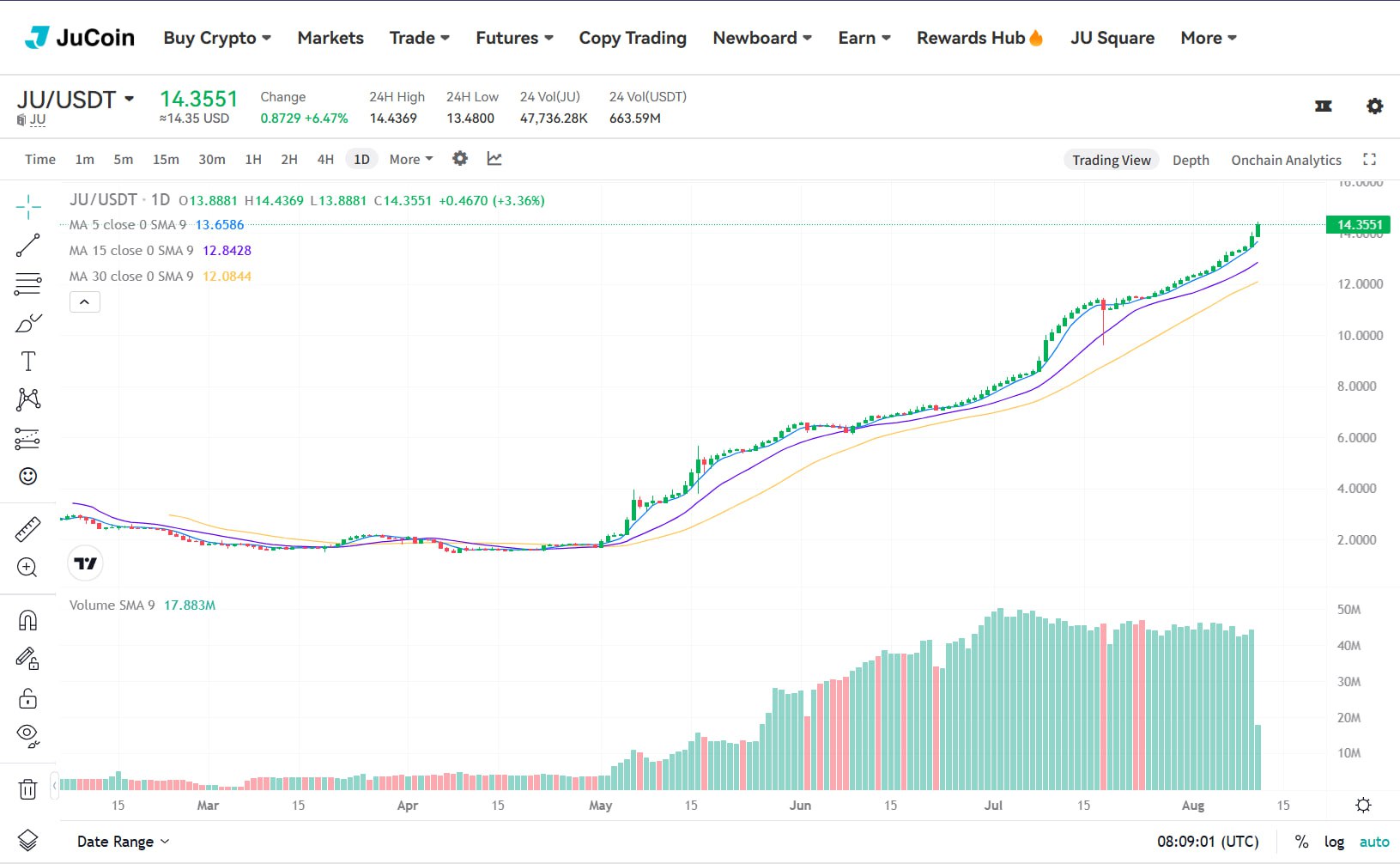Image resolution: width=1400 pixels, height=864 pixels.
Task: Click the ticket icon near ticker settings
Action: [x=1324, y=106]
